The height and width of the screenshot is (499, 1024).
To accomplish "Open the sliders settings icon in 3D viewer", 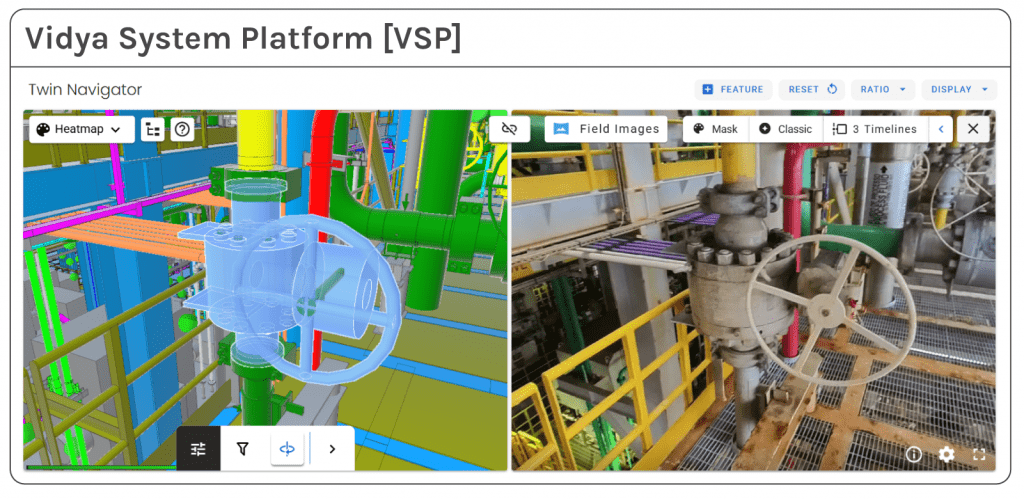I will [199, 449].
